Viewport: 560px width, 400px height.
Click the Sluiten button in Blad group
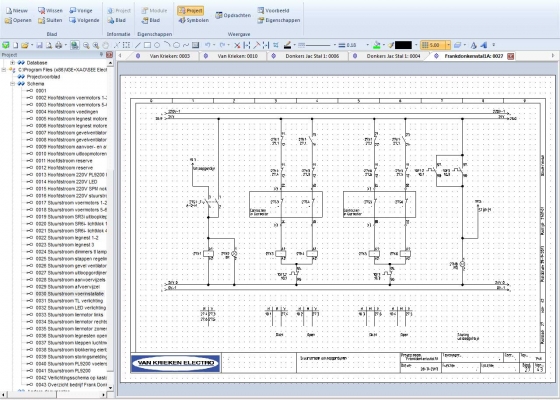[50, 20]
